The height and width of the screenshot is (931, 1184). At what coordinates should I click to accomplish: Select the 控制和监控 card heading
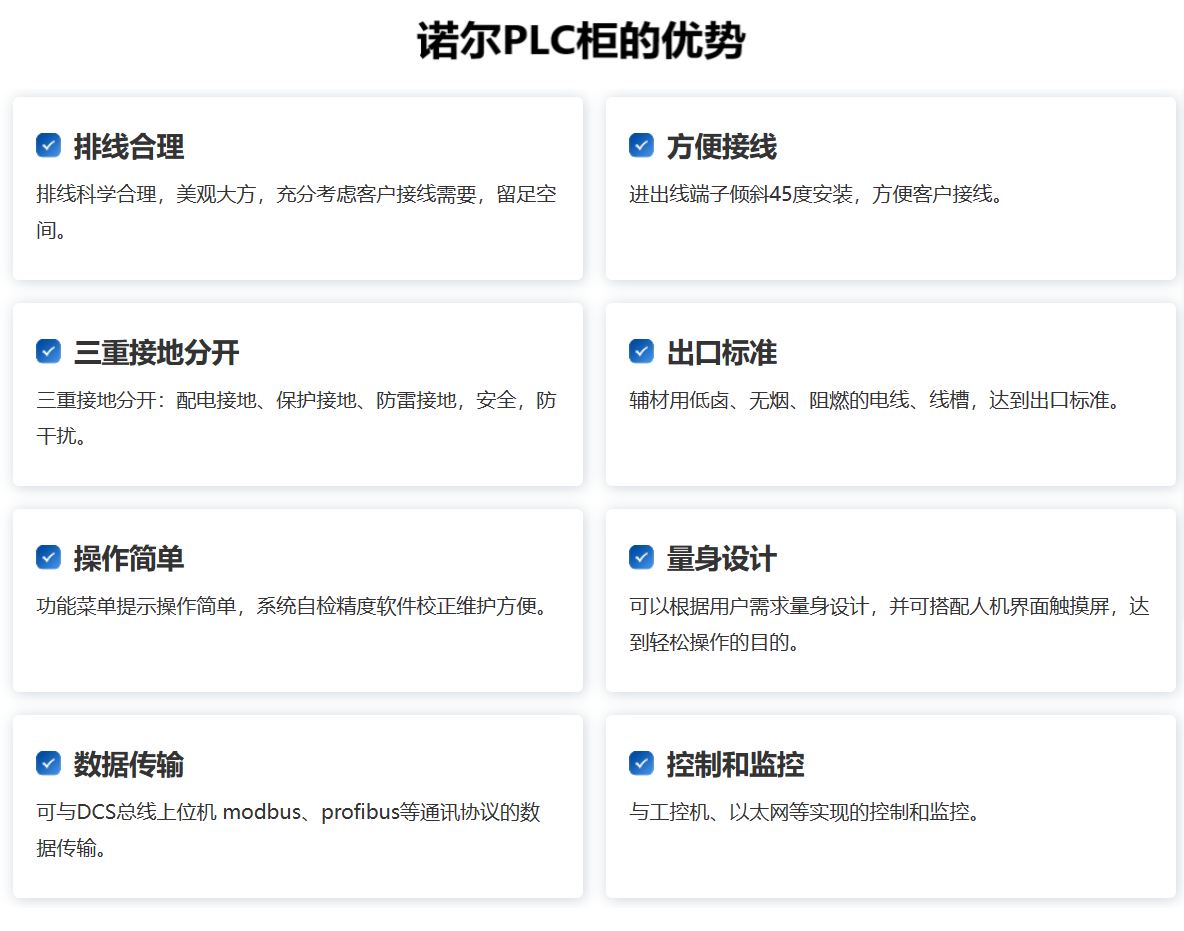click(735, 765)
